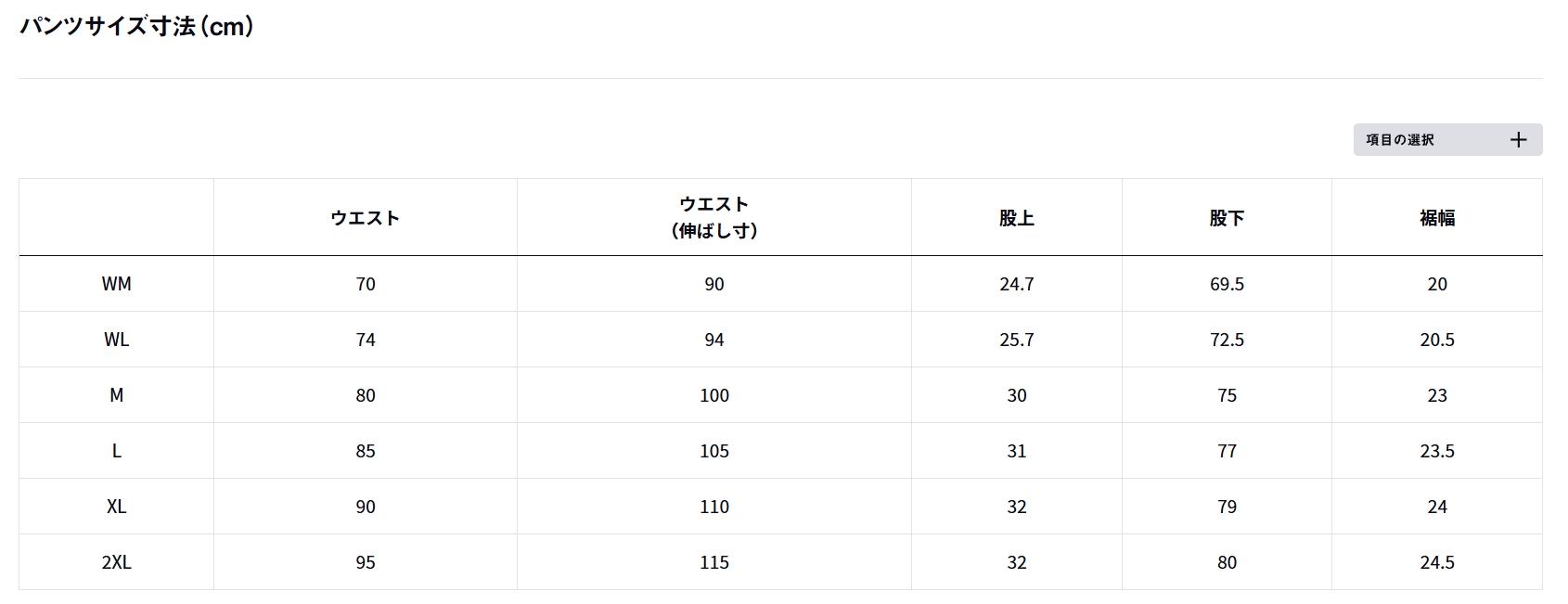Screen dimensions: 1568x604
Task: Click the plus icon beside 項目の選択
Action: [1518, 140]
